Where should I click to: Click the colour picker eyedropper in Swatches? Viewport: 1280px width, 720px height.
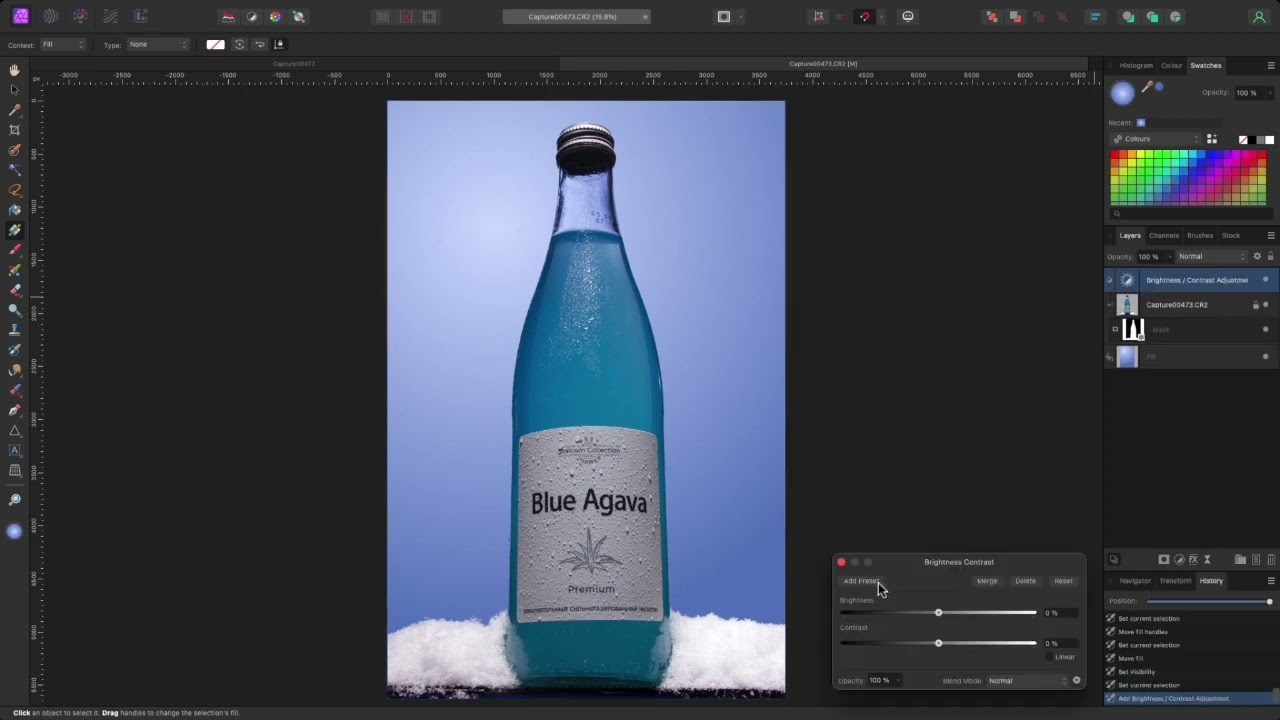[x=1147, y=88]
